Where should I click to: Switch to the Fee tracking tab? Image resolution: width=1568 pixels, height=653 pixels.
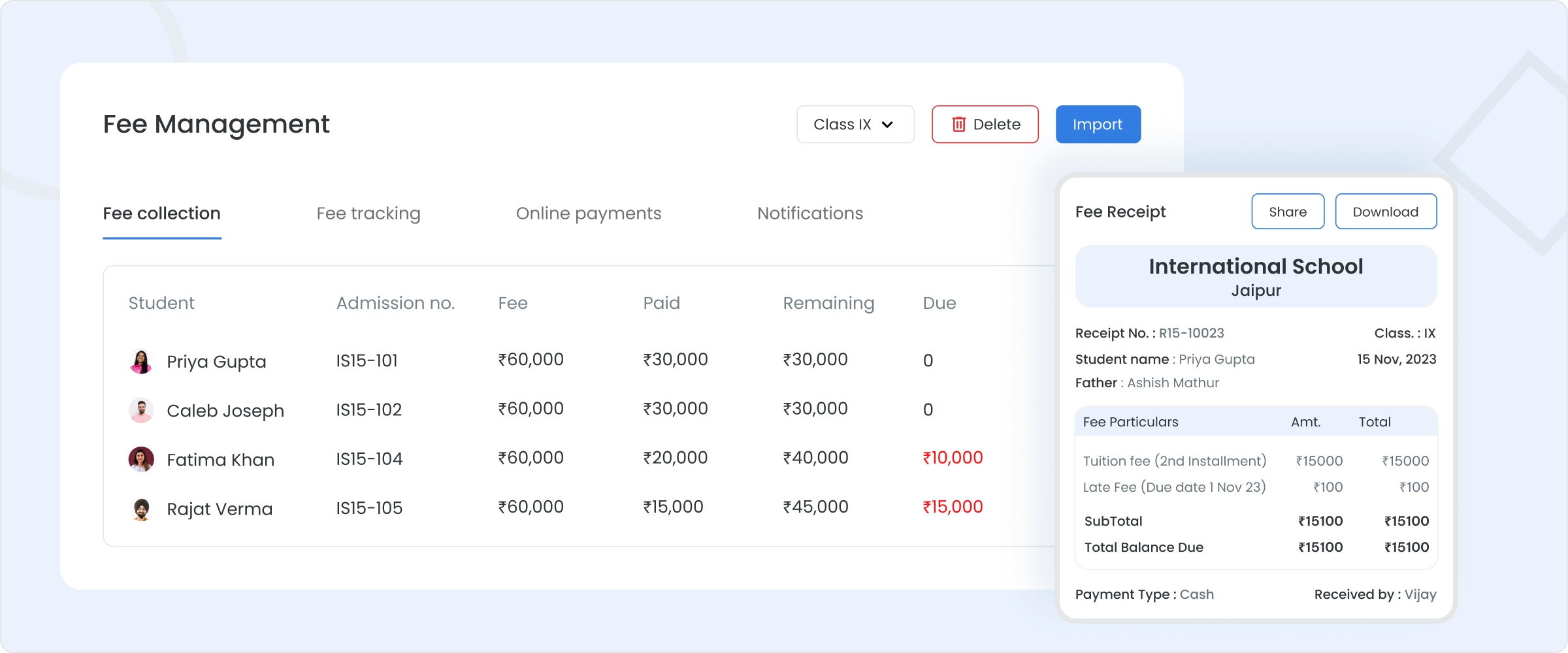[x=368, y=213]
